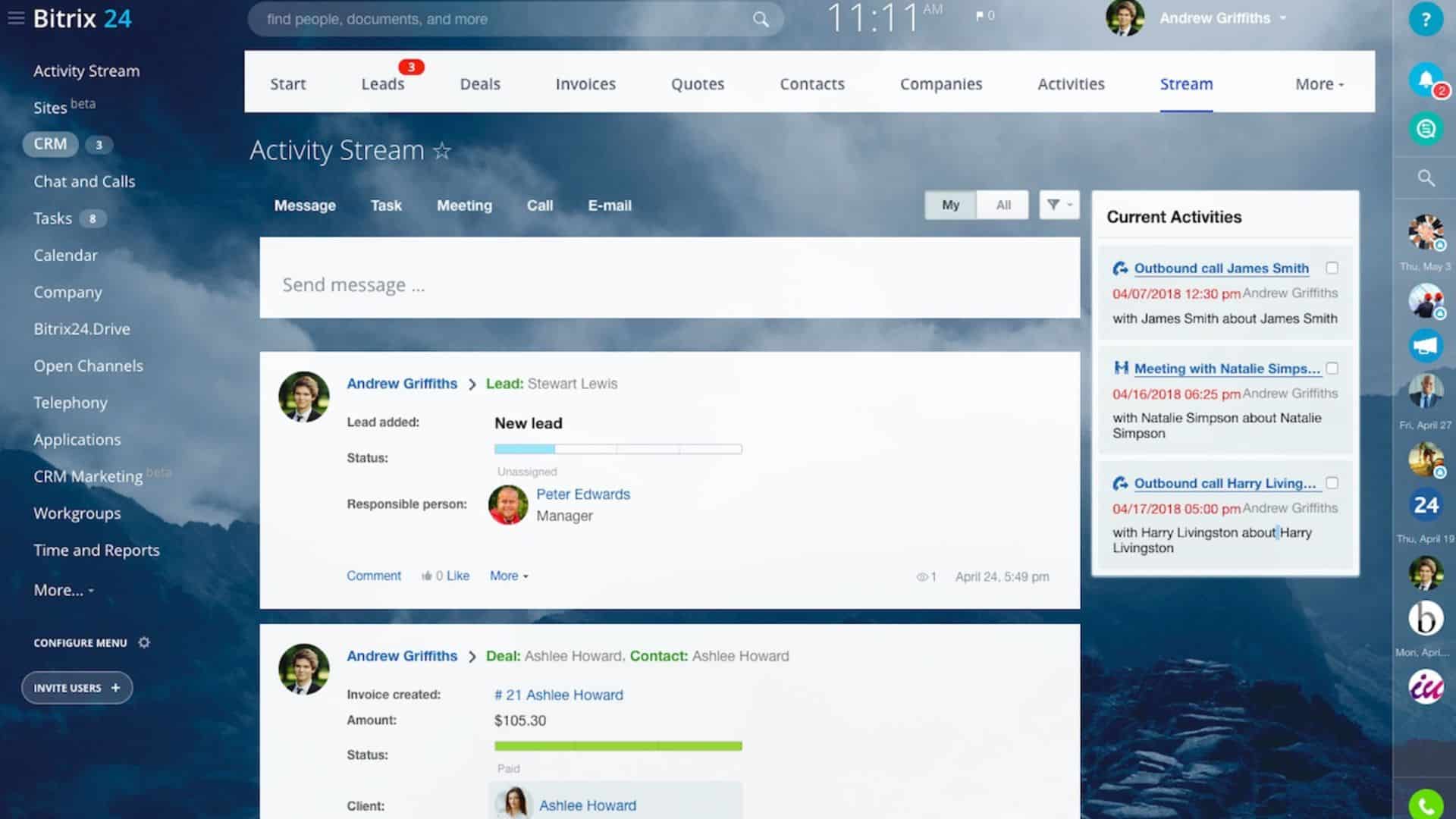
Task: Open Peter Edwards profile link
Action: [x=583, y=494]
